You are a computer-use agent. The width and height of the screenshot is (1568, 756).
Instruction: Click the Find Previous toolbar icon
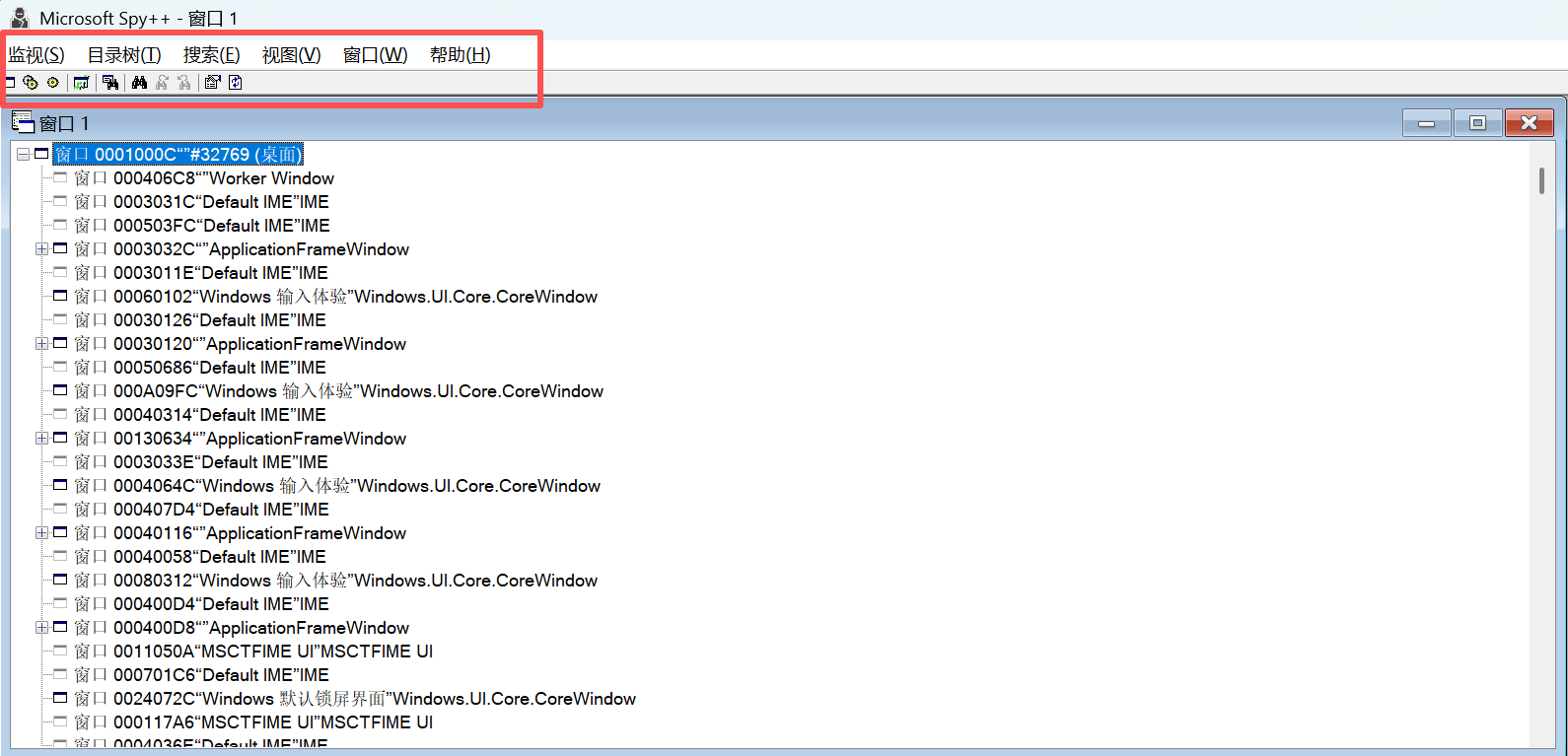(x=184, y=83)
